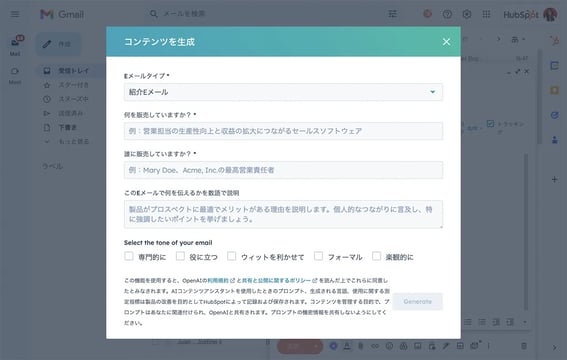This screenshot has width=567, height=360.
Task: Open the input tools あ dropdown
Action: tap(518, 39)
